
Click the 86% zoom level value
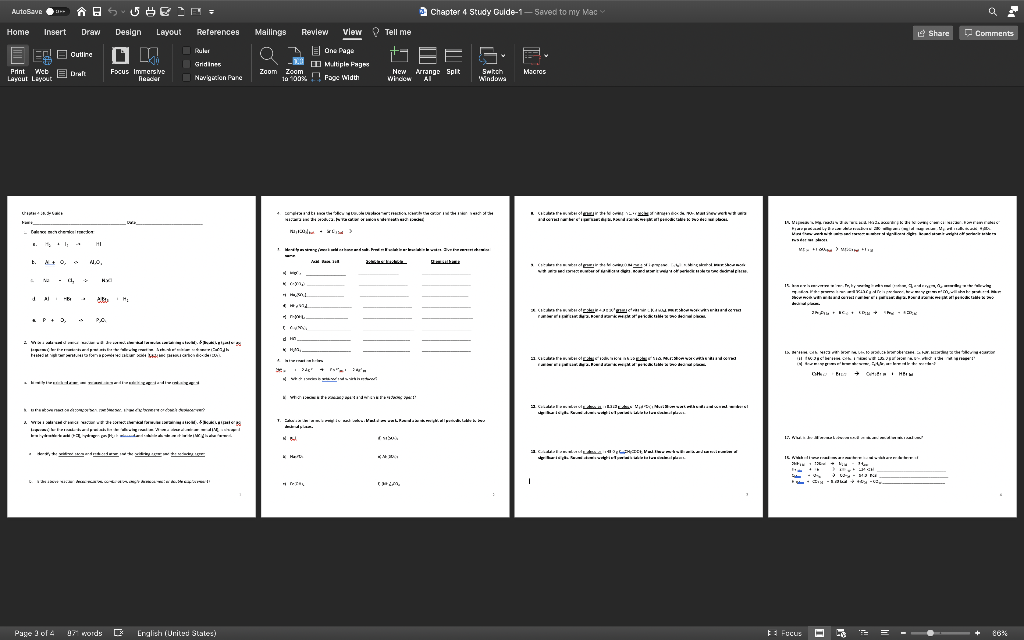1000,633
